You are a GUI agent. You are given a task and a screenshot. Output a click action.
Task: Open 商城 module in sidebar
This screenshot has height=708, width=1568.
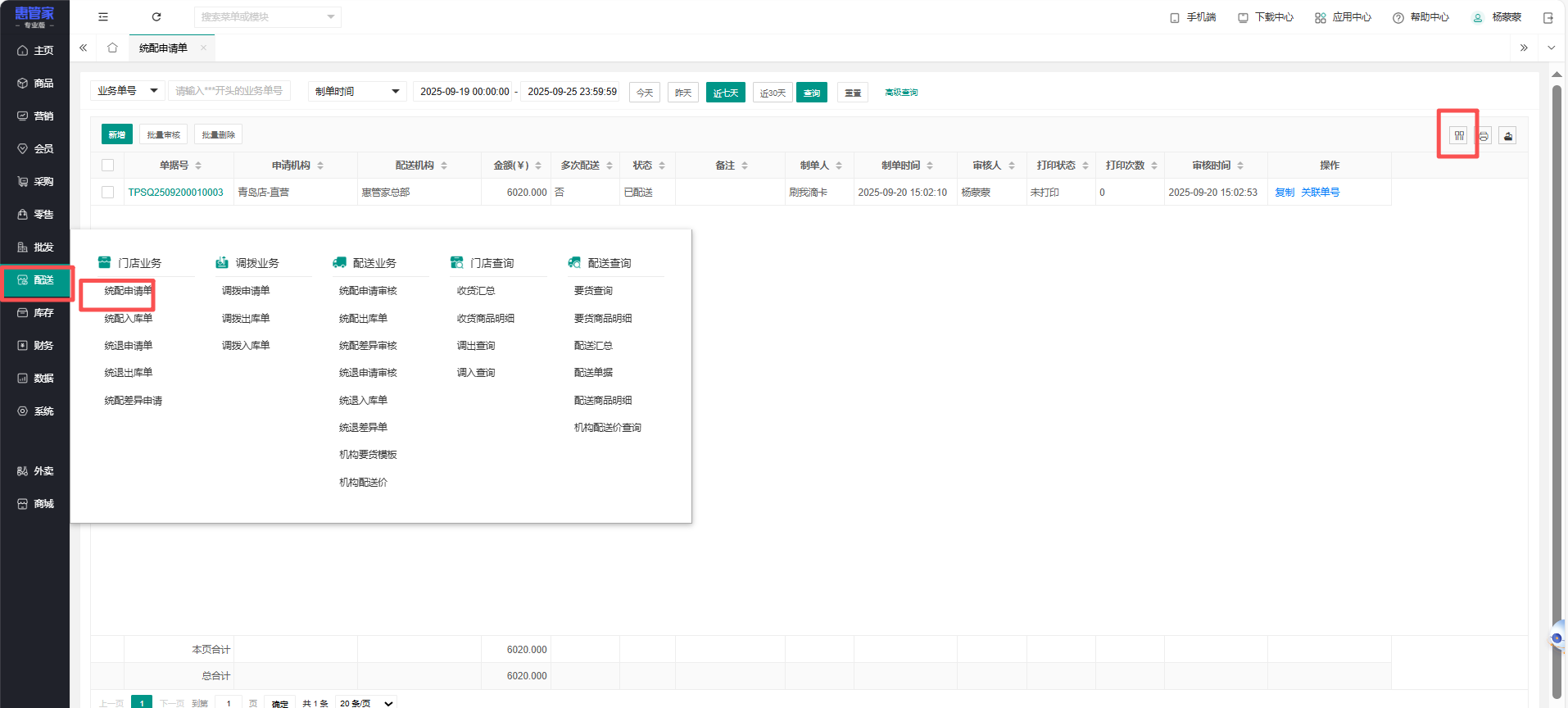click(35, 504)
